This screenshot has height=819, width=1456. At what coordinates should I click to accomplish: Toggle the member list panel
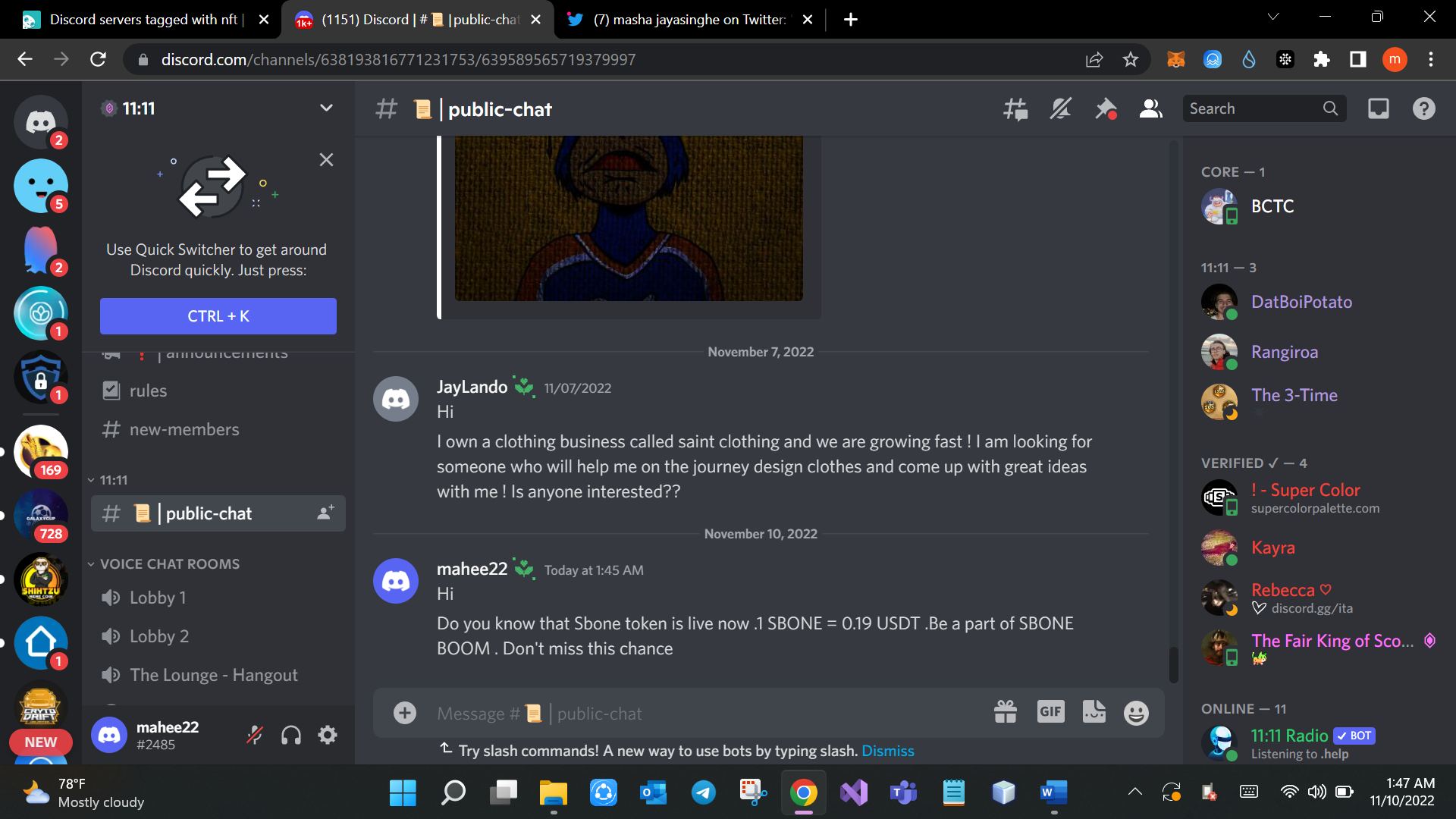(1150, 109)
